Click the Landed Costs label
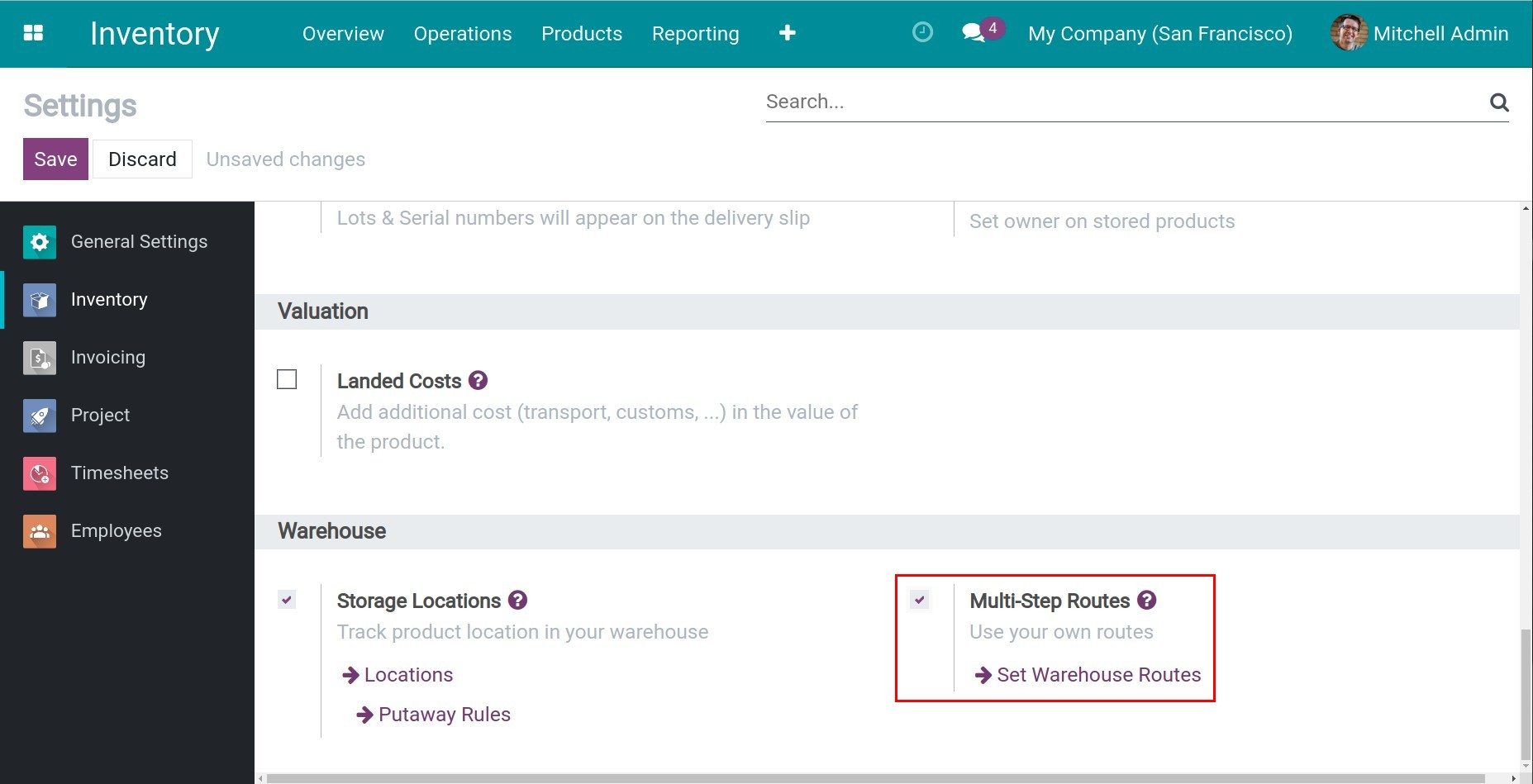This screenshot has width=1533, height=784. tap(399, 381)
